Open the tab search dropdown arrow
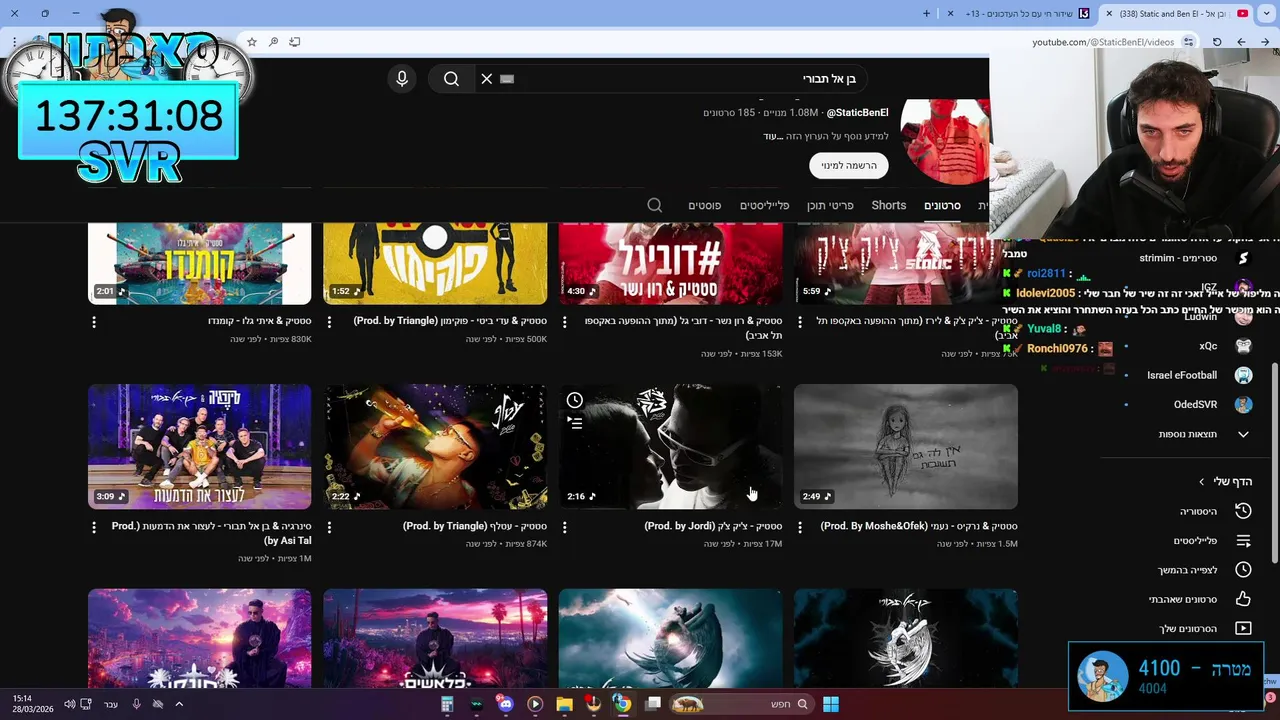The height and width of the screenshot is (720, 1280). pyautogui.click(x=1265, y=14)
